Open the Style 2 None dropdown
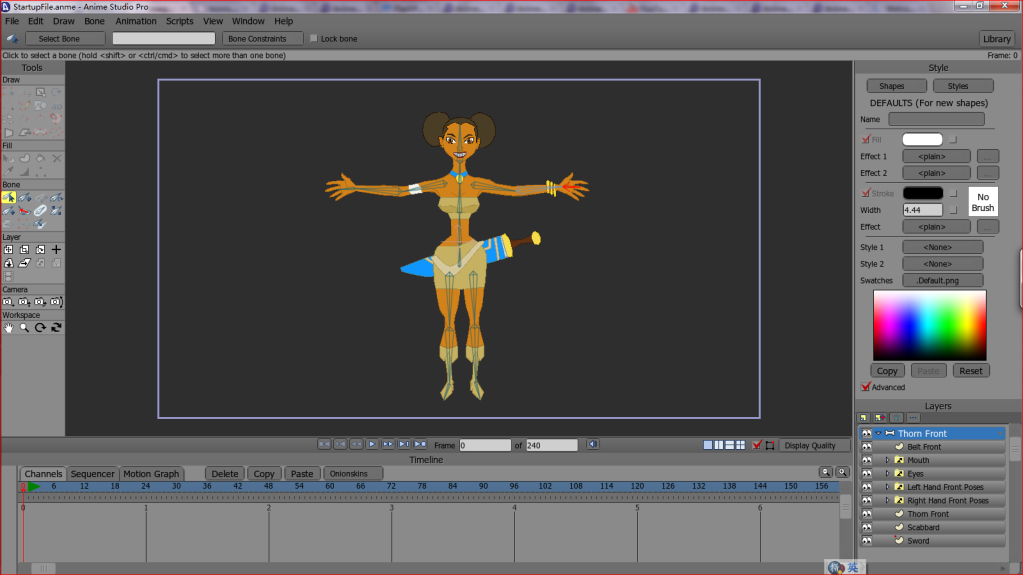 click(943, 264)
